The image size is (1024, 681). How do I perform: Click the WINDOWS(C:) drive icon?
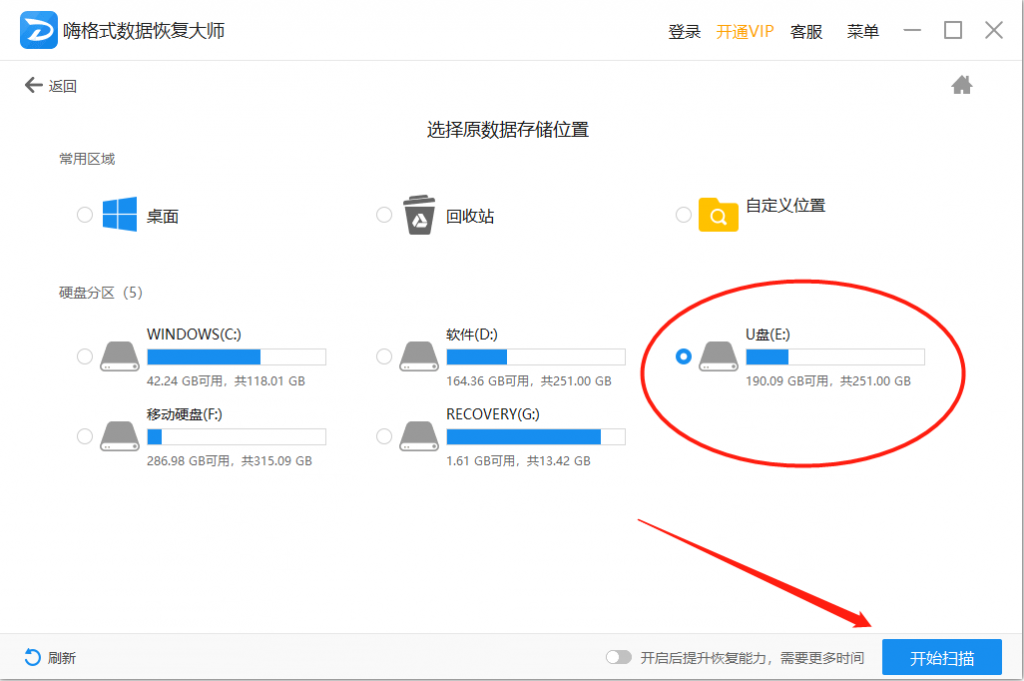[x=120, y=356]
